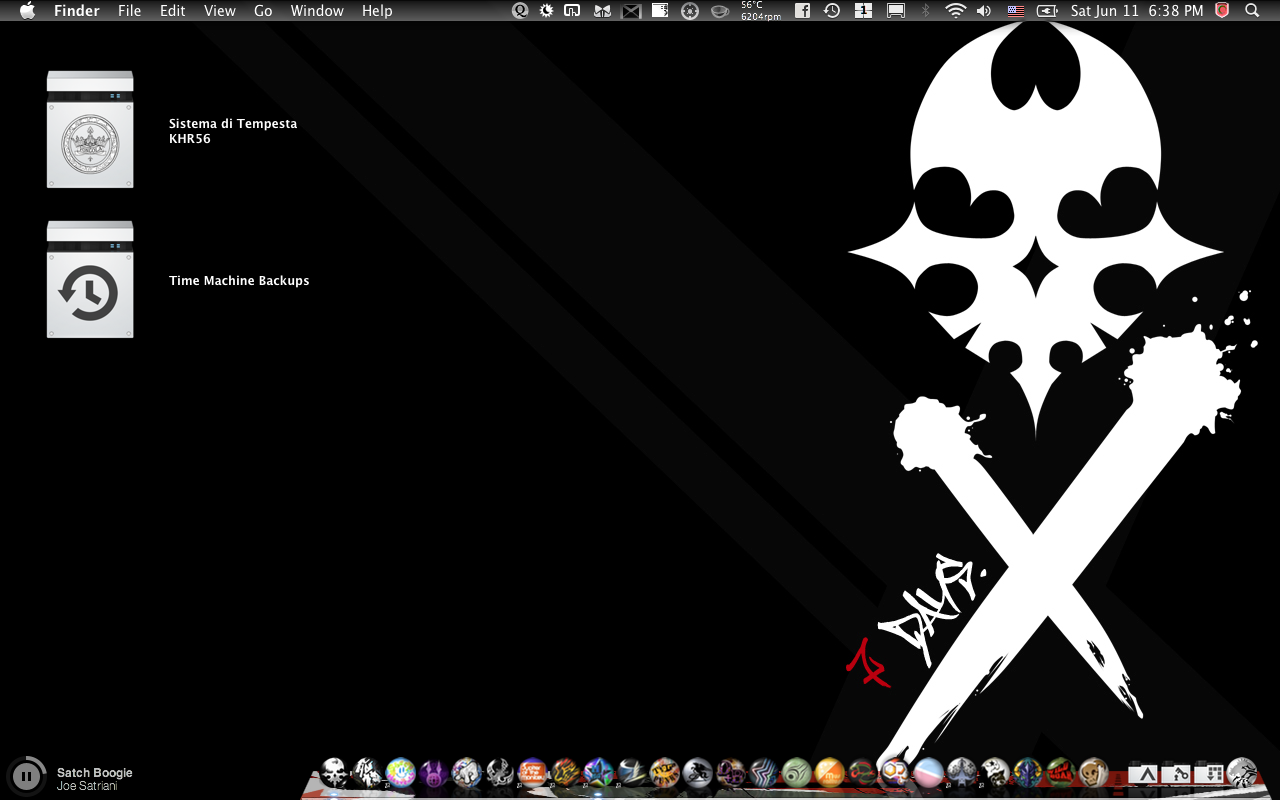Pause the Satch Boogie song
1280x800 pixels.
pos(26,775)
